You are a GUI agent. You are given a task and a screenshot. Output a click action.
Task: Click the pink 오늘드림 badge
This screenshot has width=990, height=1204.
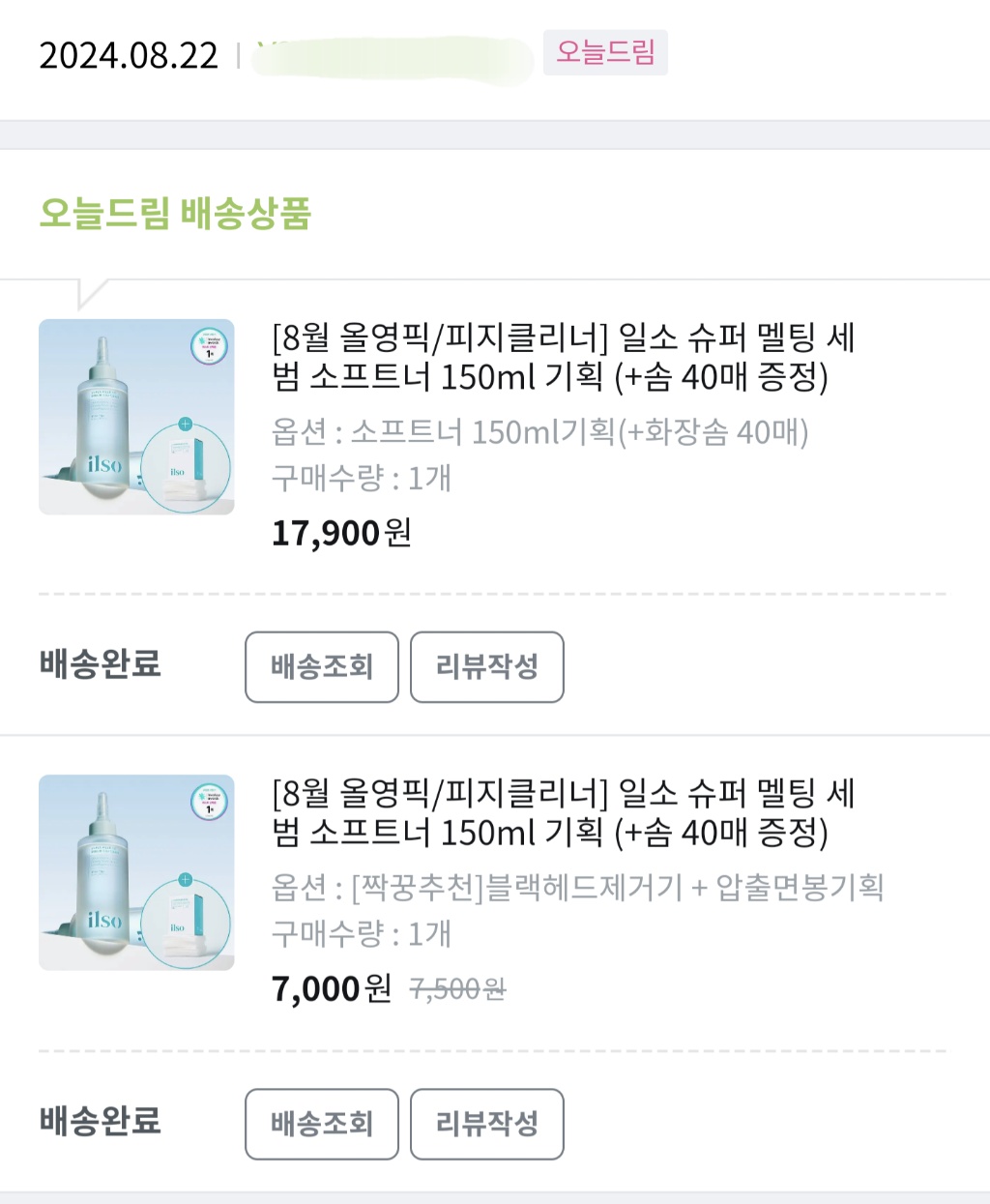tap(605, 52)
